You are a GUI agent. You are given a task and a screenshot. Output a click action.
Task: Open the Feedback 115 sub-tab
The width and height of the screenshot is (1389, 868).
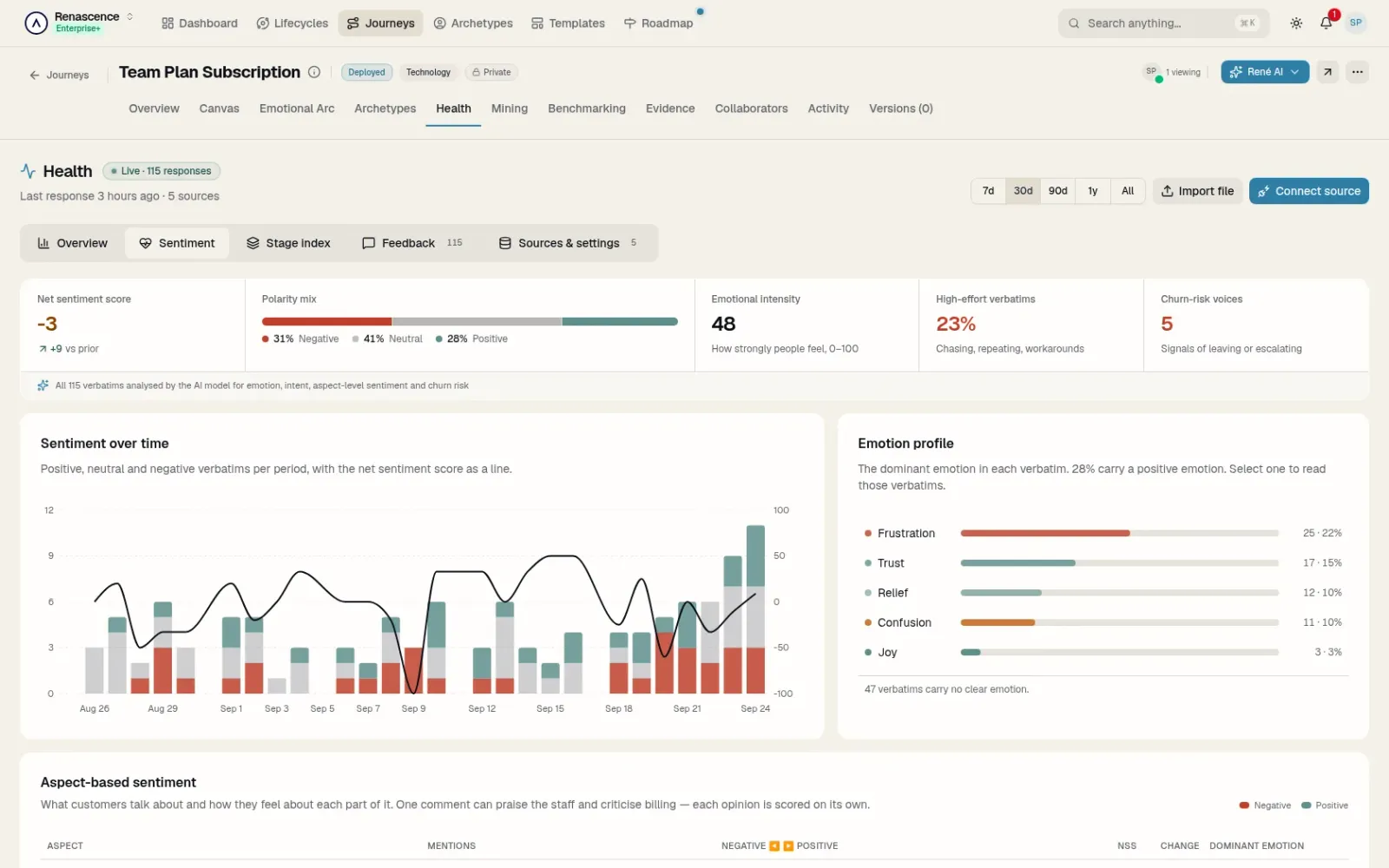(412, 243)
